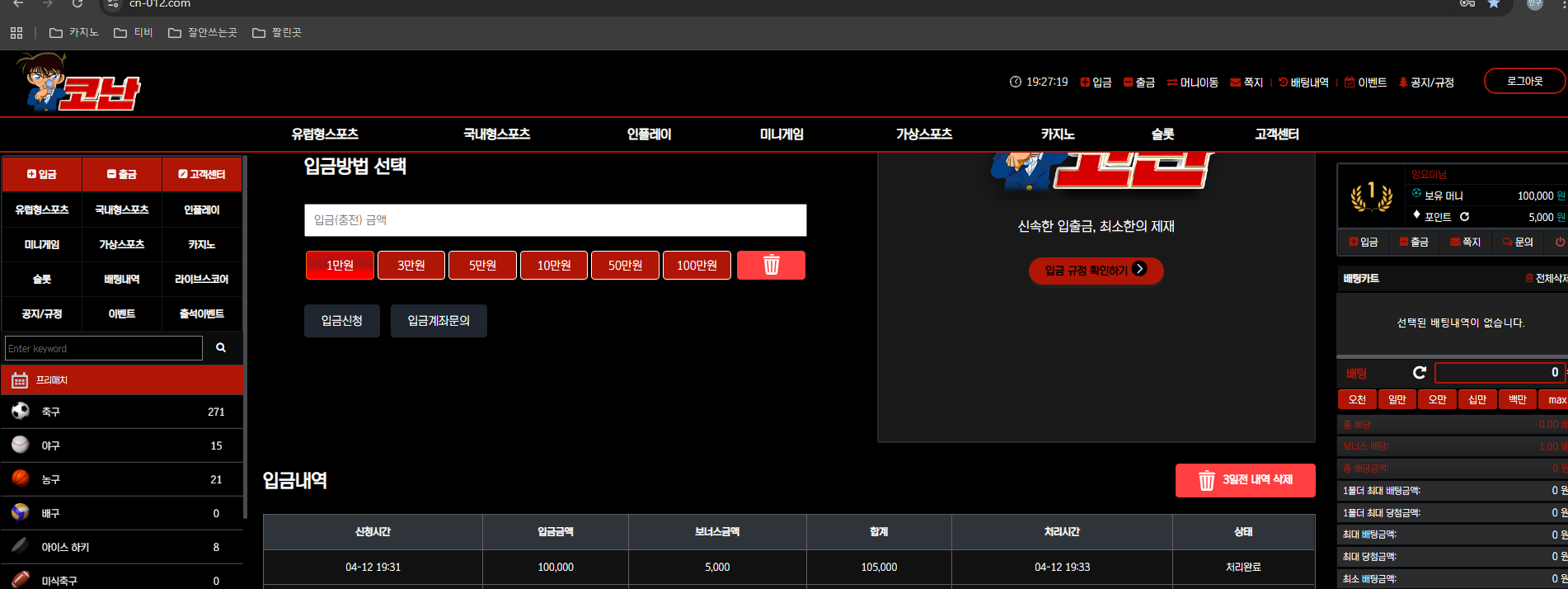Open the 쪽지 envelope in the top header

click(x=1246, y=82)
